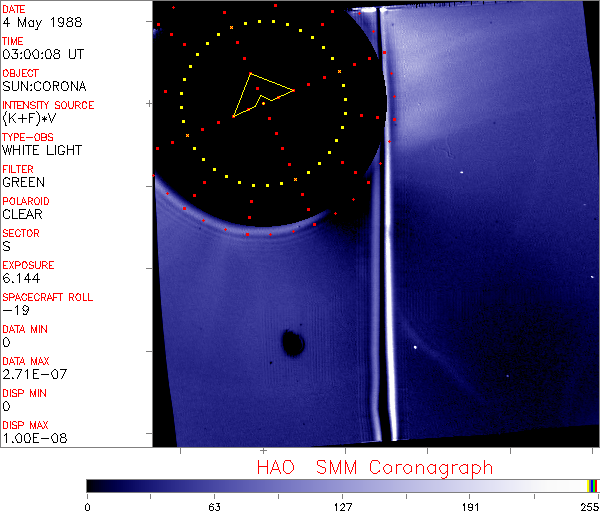The width and height of the screenshot is (600, 512).
Task: Select the display max value 1.00E-08
Action: tap(31, 438)
